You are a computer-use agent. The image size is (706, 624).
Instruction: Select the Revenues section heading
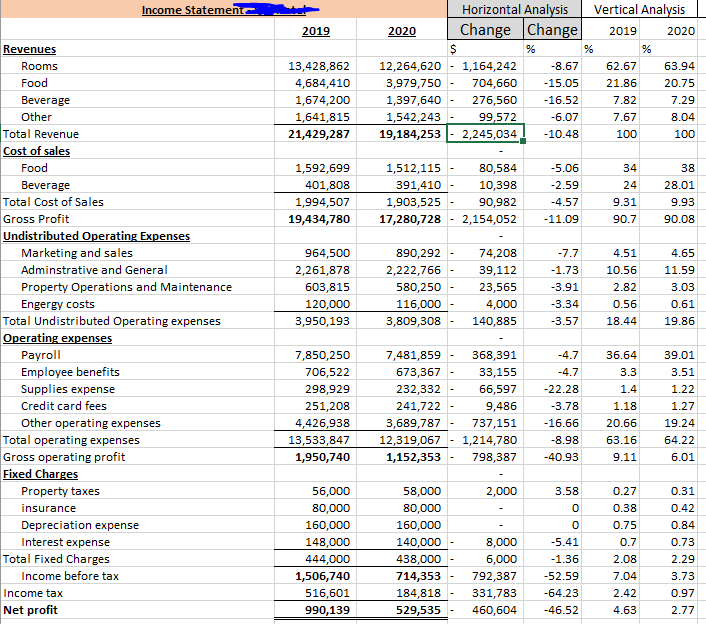(x=30, y=49)
